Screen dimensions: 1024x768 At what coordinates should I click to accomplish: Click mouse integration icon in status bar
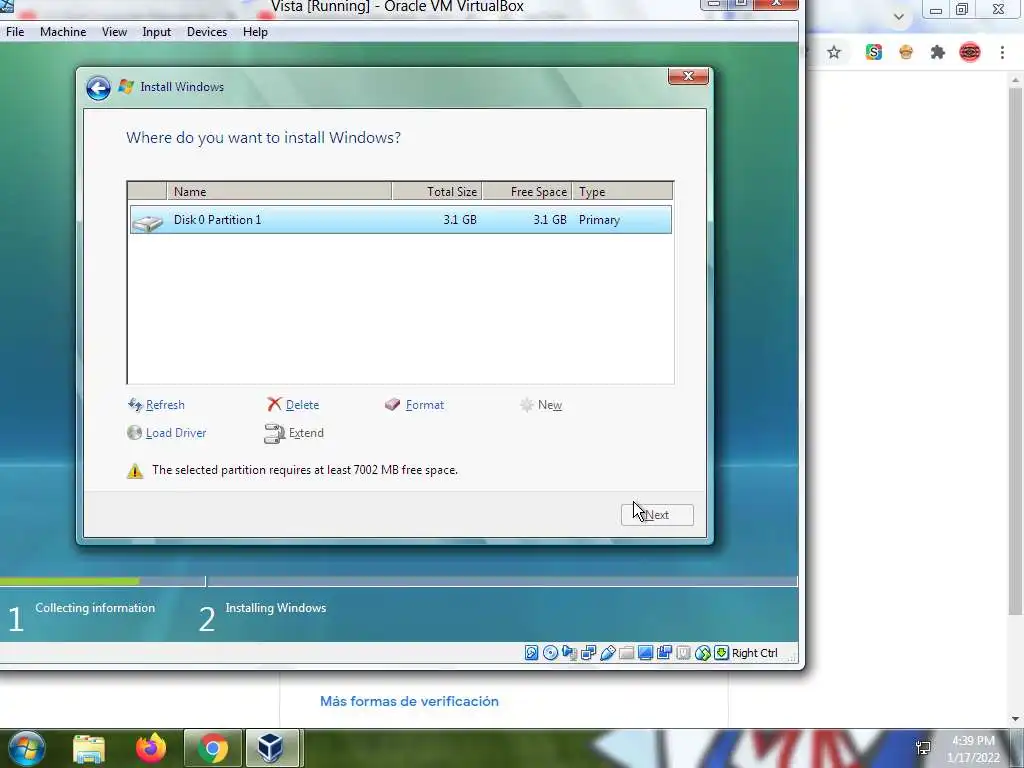(702, 653)
